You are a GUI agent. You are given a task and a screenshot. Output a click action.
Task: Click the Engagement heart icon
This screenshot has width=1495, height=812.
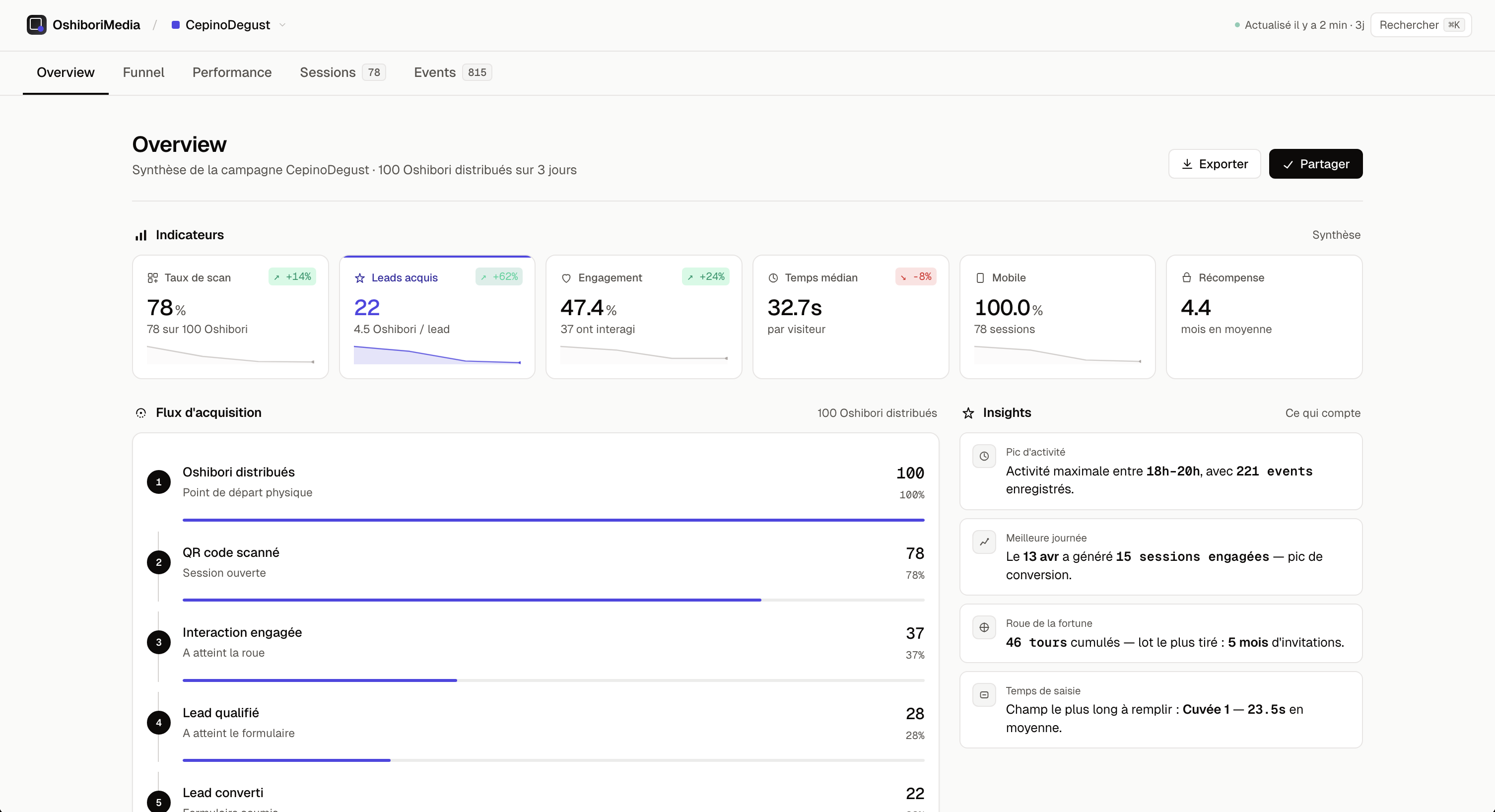tap(566, 278)
